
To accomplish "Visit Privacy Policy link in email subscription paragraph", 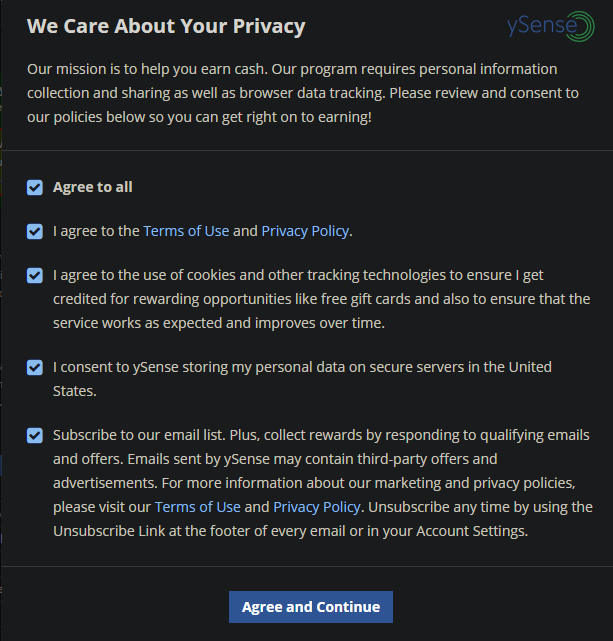I will (317, 507).
